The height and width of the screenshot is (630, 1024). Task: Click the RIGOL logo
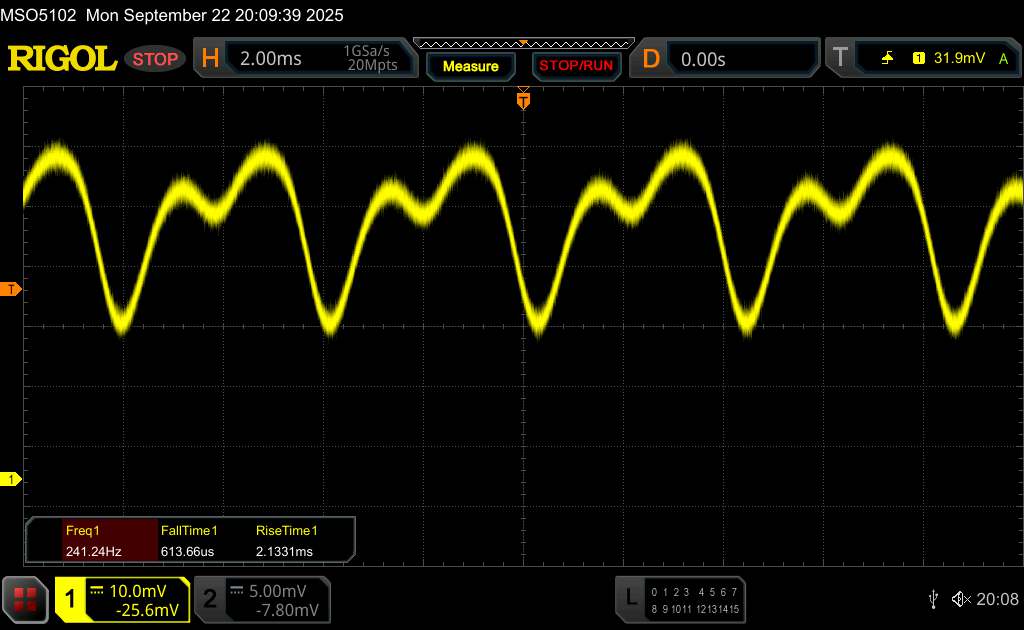62,59
